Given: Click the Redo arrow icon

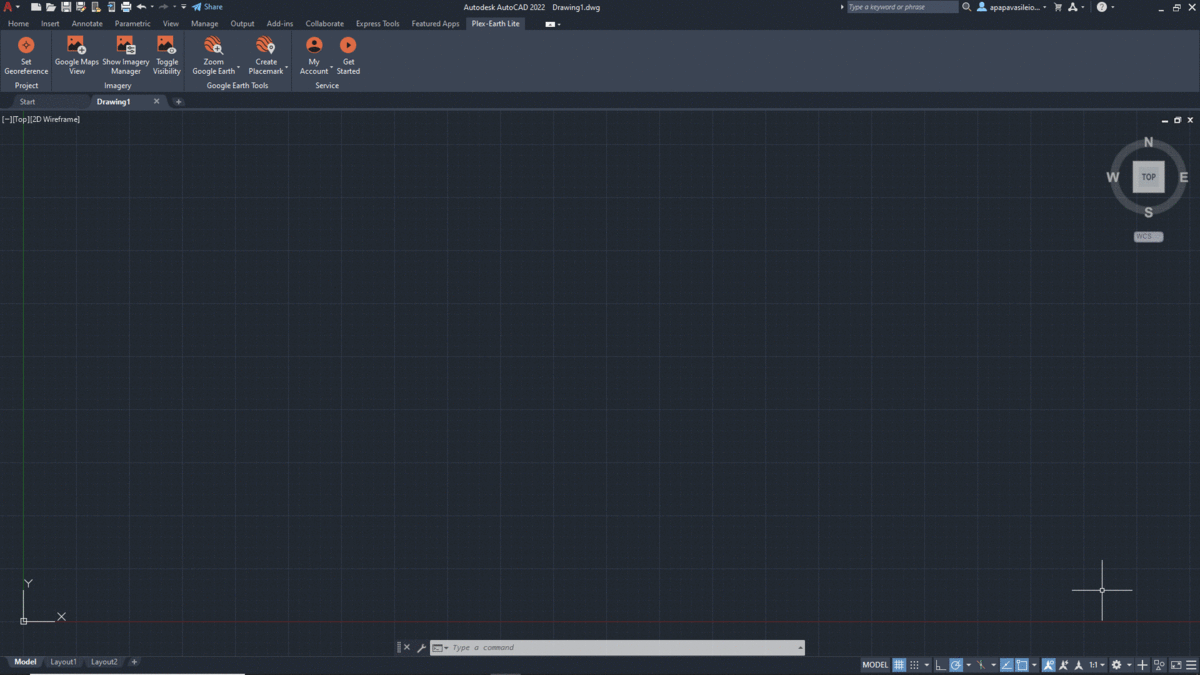Looking at the screenshot, I should pyautogui.click(x=164, y=7).
